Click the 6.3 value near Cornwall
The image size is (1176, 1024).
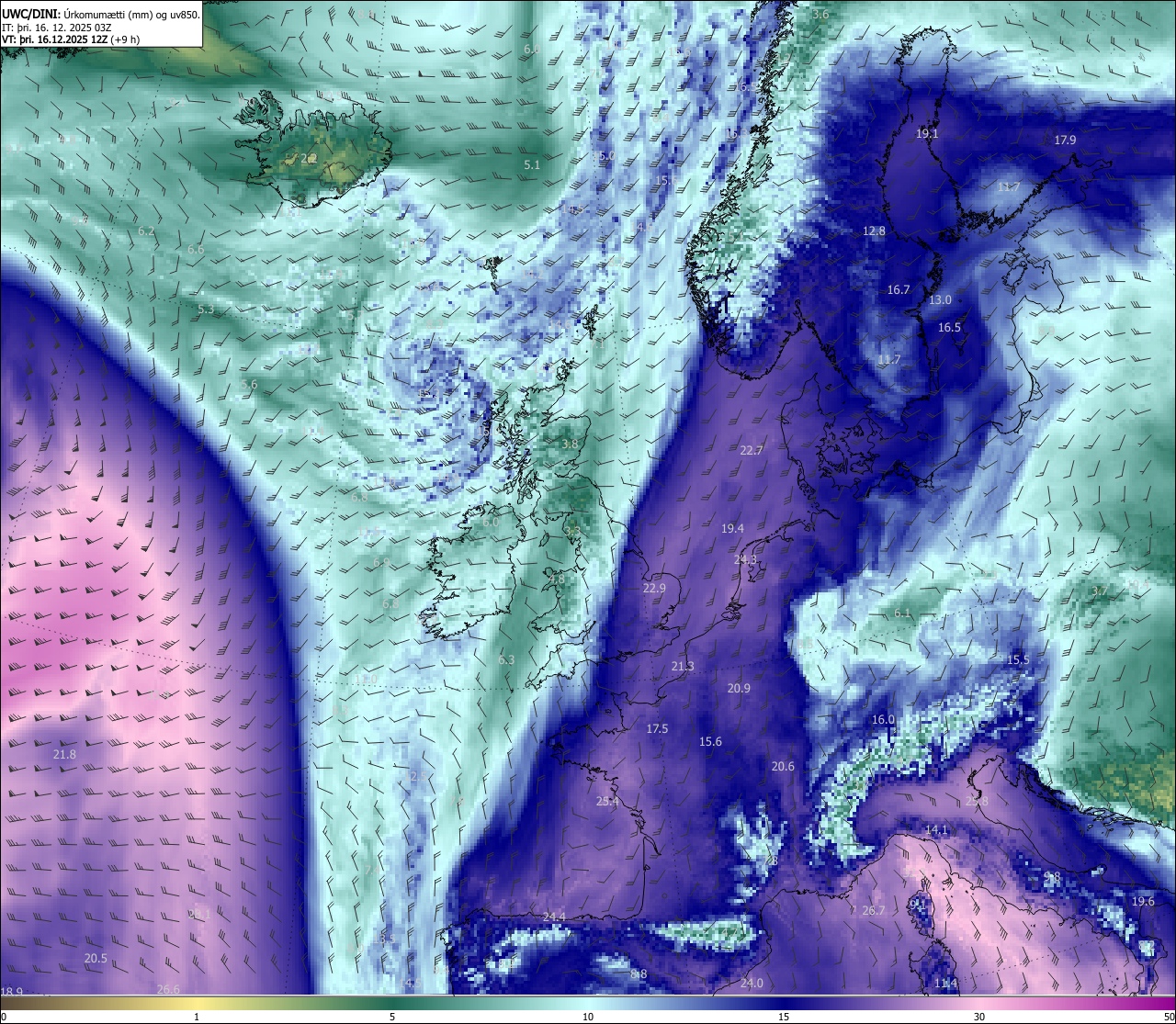click(x=506, y=660)
